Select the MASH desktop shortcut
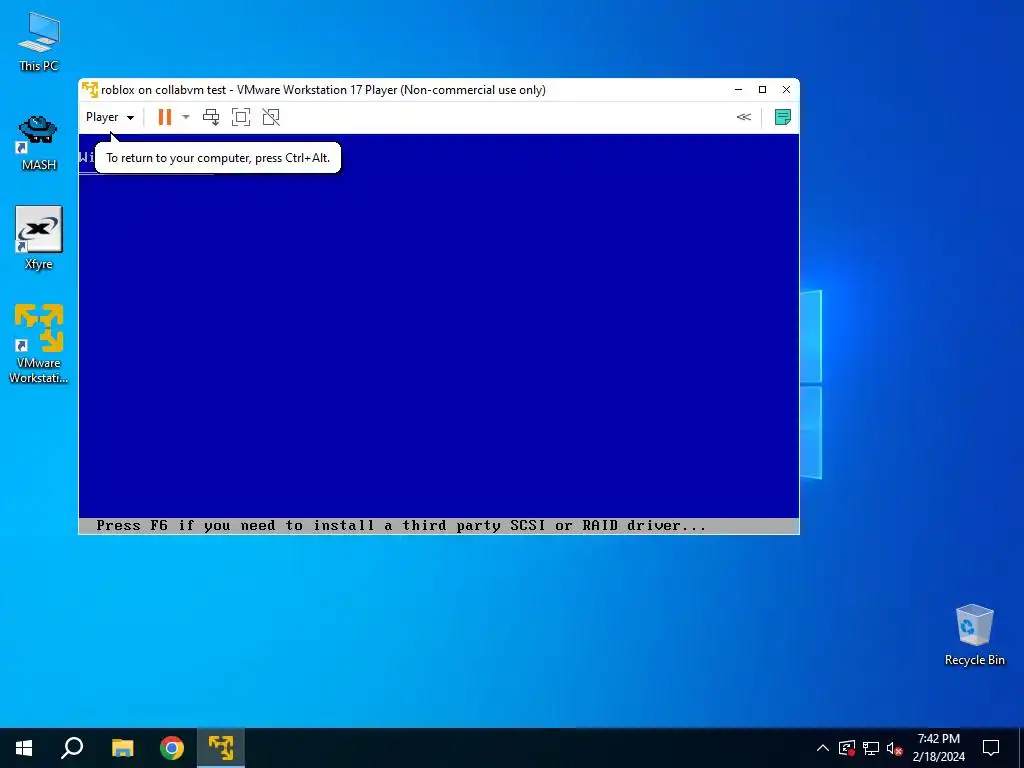The height and width of the screenshot is (768, 1024). coord(39,143)
